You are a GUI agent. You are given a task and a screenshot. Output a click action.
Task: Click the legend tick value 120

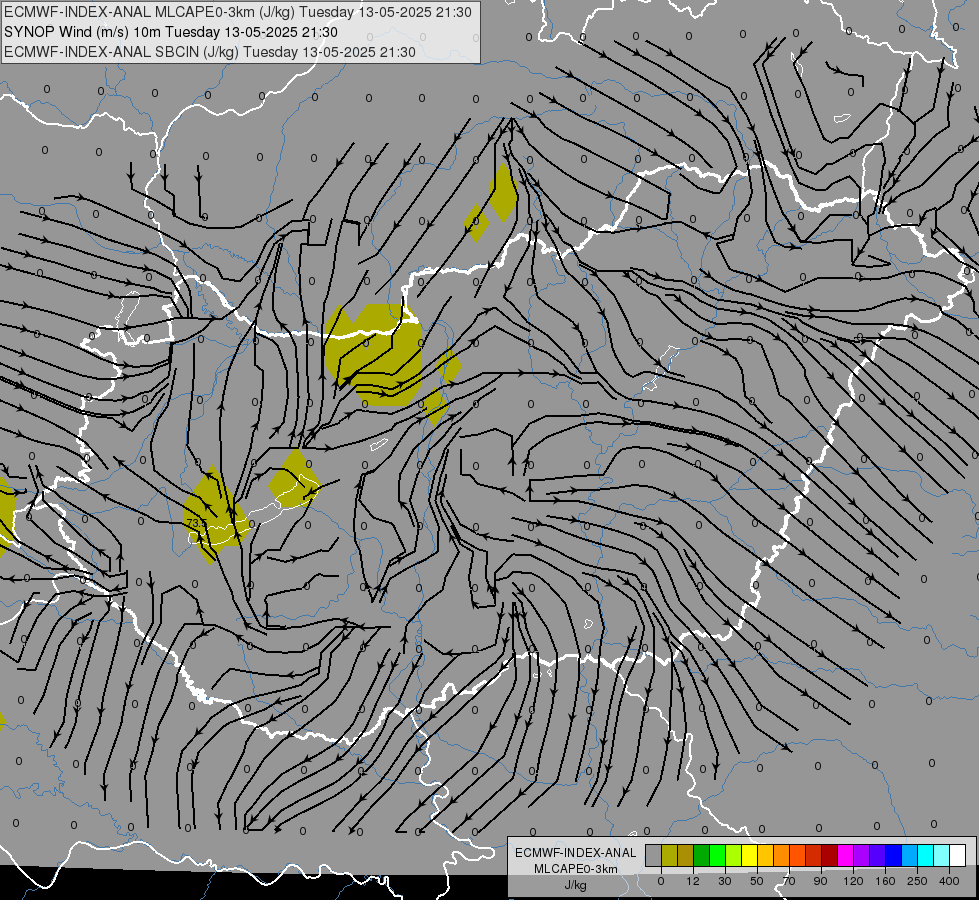click(x=853, y=881)
